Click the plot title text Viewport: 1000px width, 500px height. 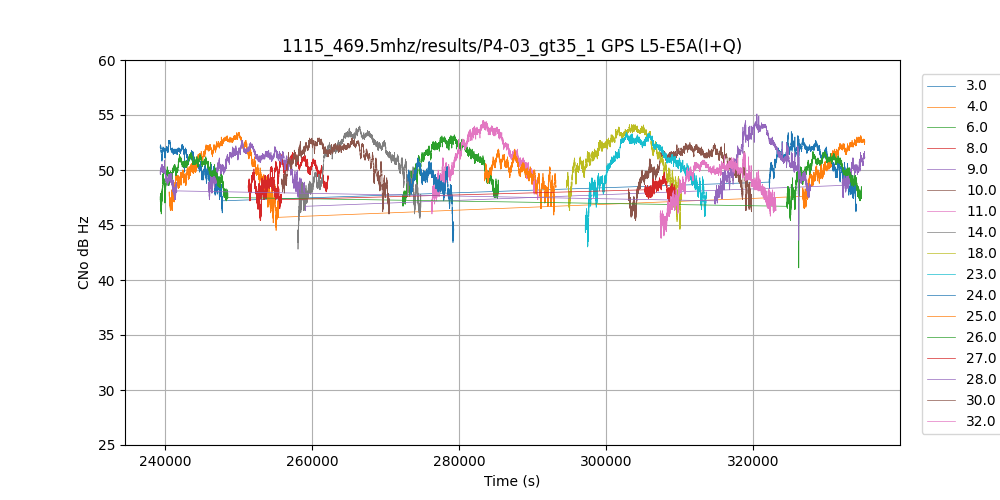click(x=511, y=46)
